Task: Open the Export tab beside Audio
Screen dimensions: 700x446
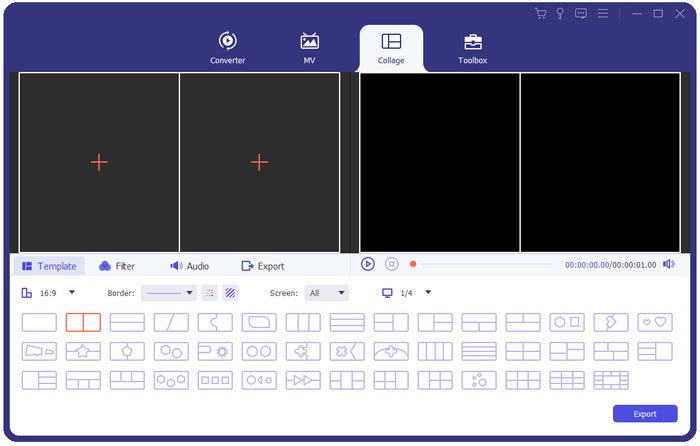Action: 262,266
